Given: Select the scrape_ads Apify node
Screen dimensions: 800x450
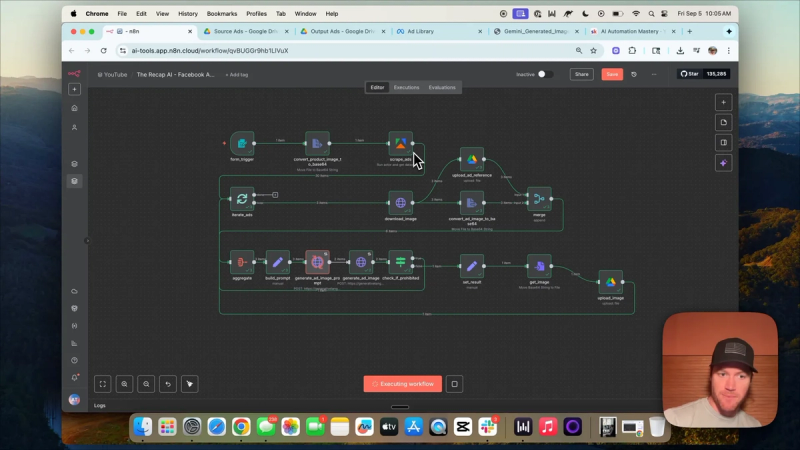Looking at the screenshot, I should tap(401, 143).
